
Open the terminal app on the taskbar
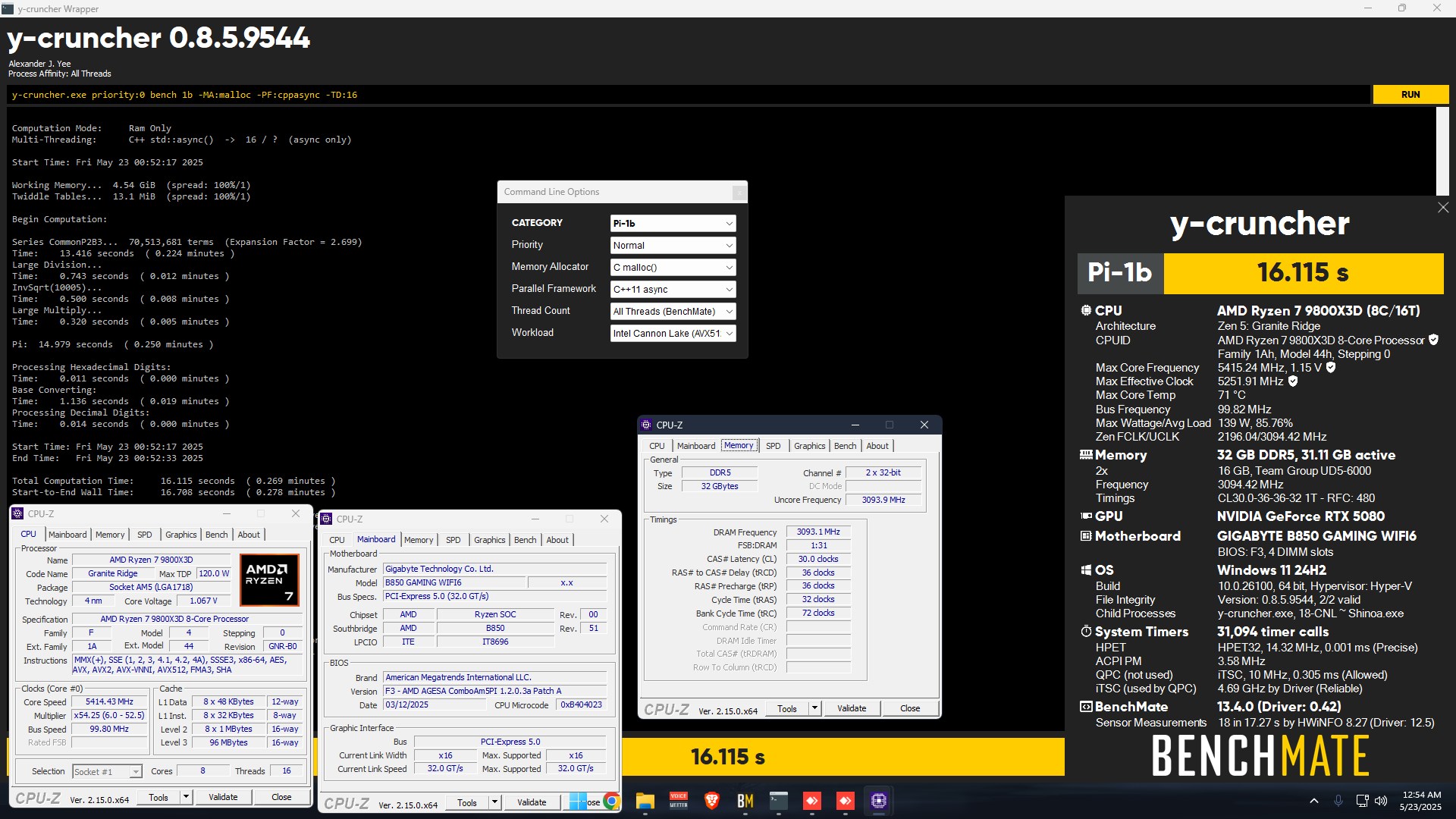(779, 801)
